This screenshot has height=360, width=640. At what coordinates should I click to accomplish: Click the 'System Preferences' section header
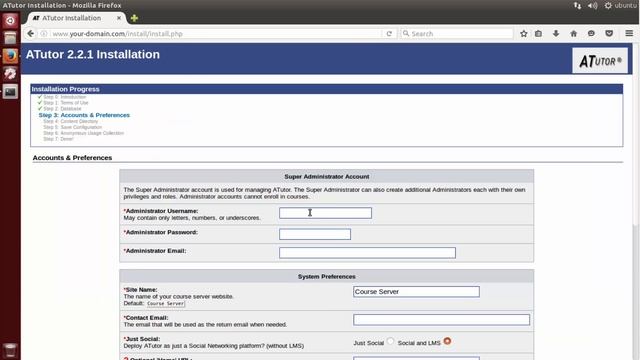(x=327, y=276)
